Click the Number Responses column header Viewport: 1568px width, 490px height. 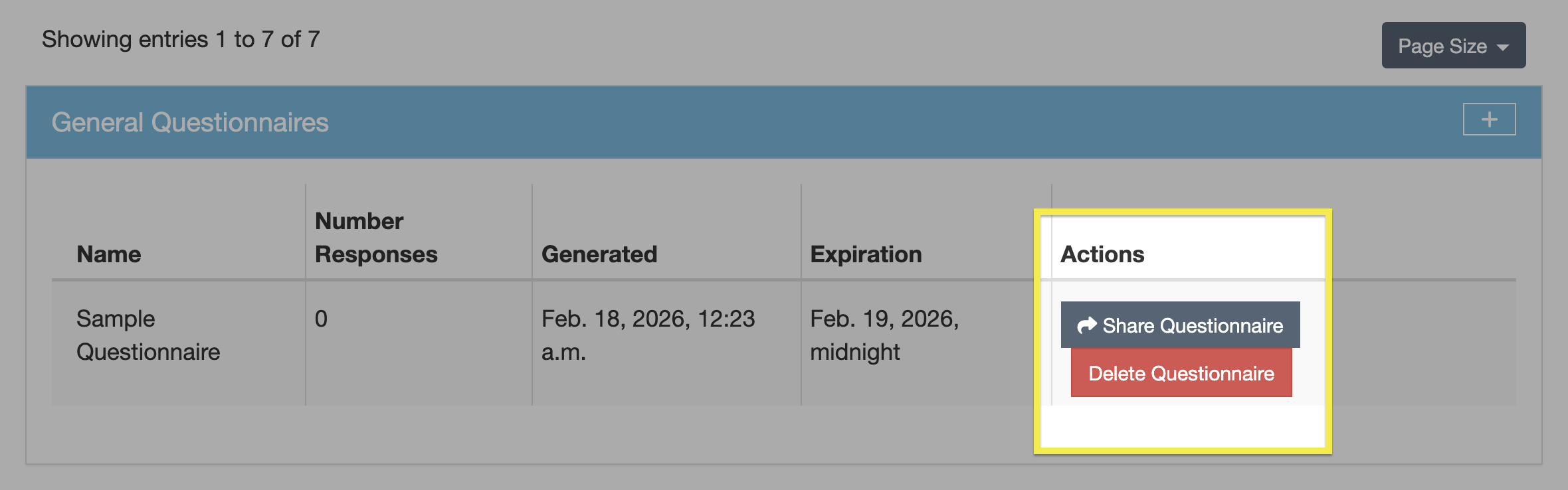pyautogui.click(x=376, y=238)
